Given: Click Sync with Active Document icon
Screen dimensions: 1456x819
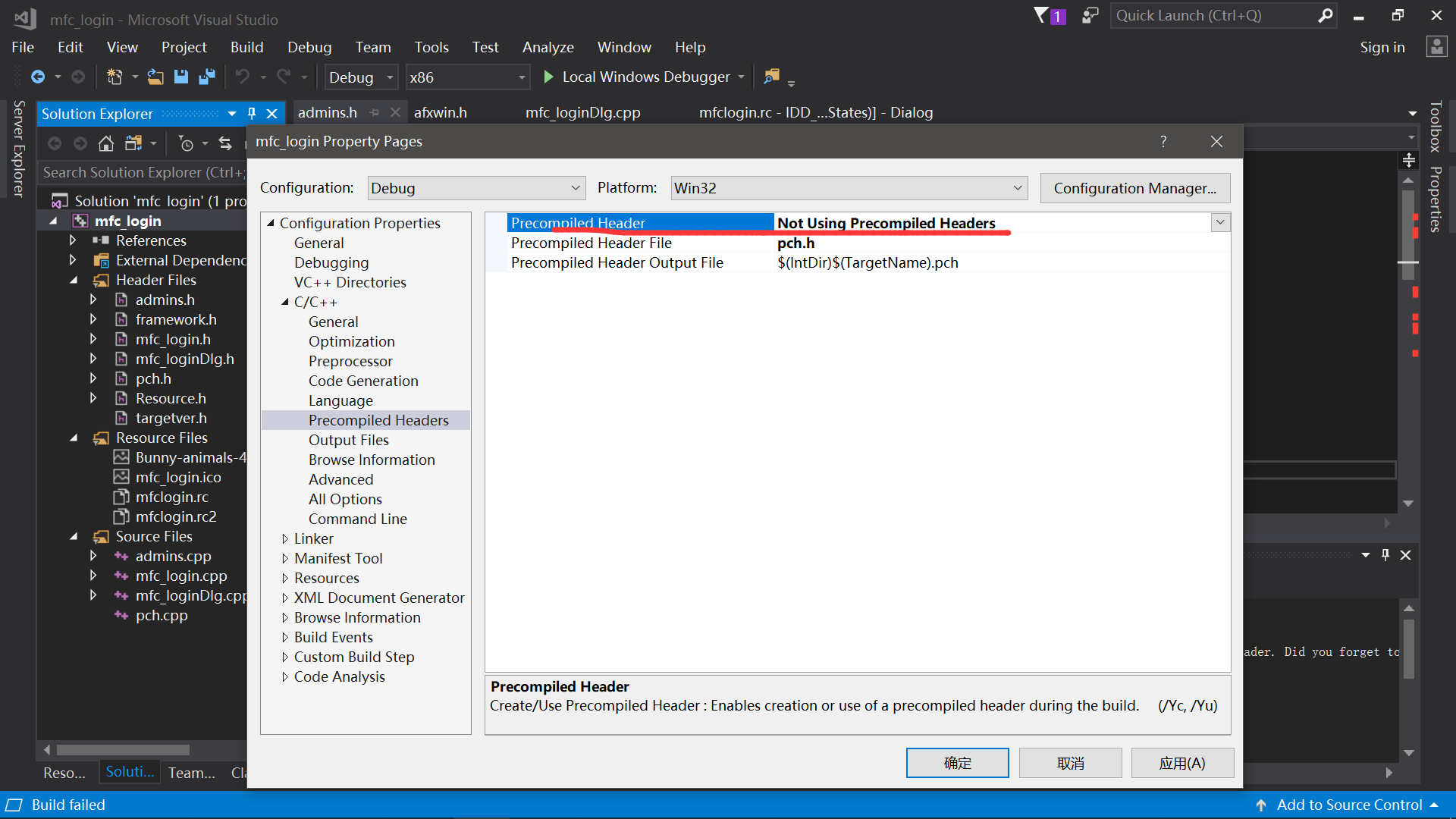Looking at the screenshot, I should [x=225, y=143].
